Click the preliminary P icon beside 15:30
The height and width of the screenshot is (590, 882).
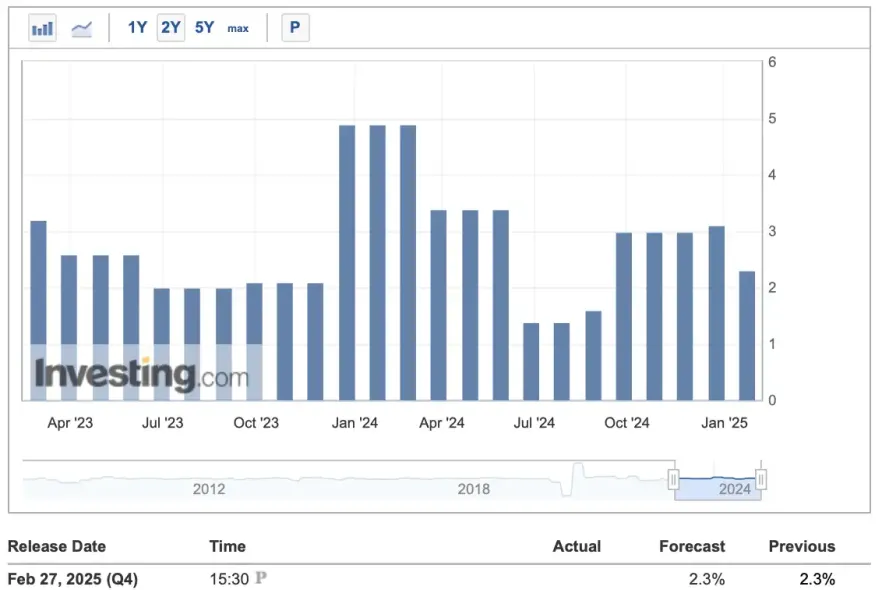261,578
